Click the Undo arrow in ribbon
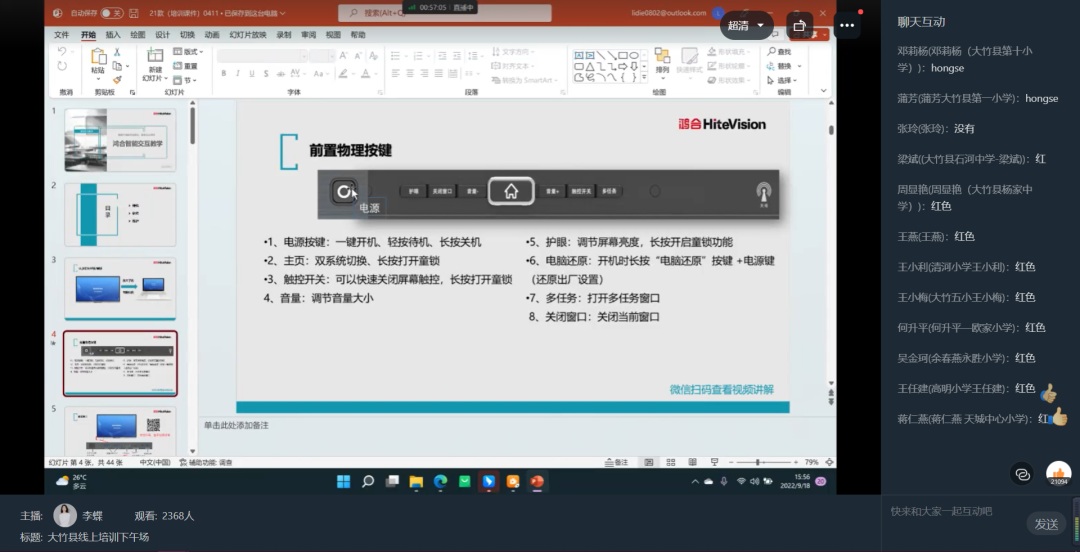1080x552 pixels. coord(62,52)
